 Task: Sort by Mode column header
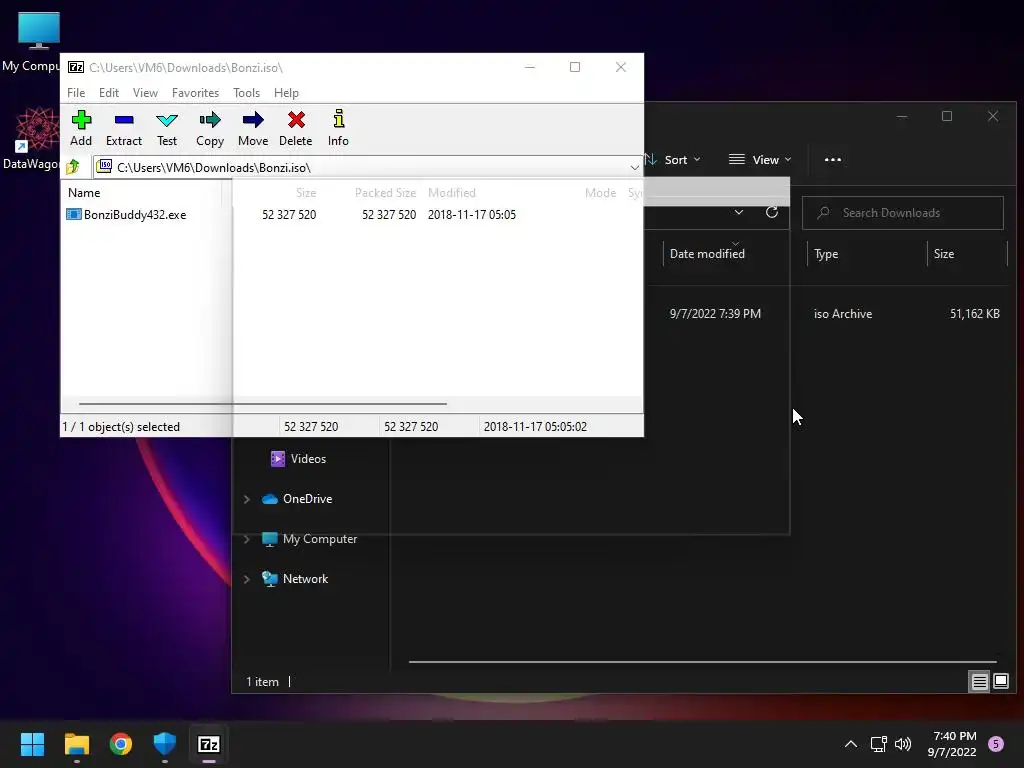pos(600,193)
